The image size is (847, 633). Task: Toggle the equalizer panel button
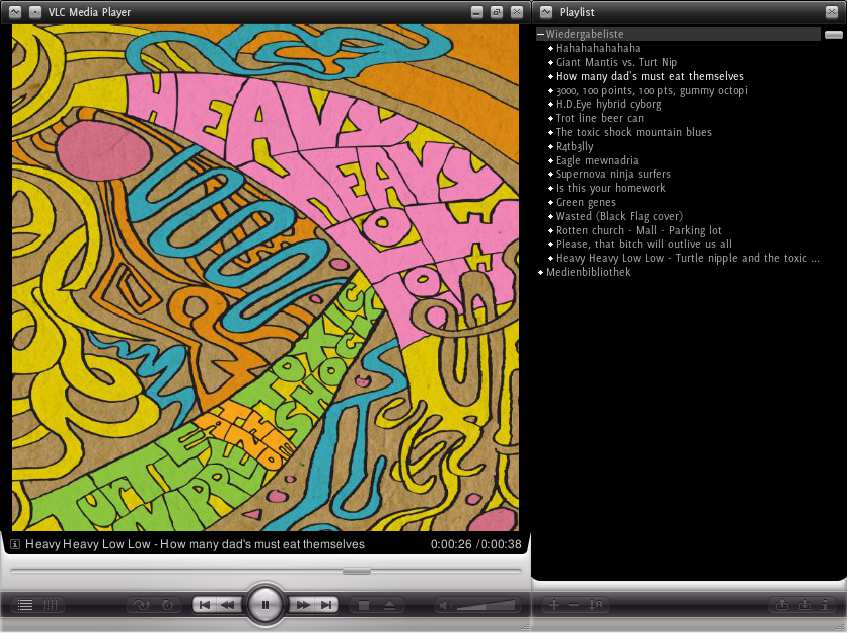pos(50,605)
